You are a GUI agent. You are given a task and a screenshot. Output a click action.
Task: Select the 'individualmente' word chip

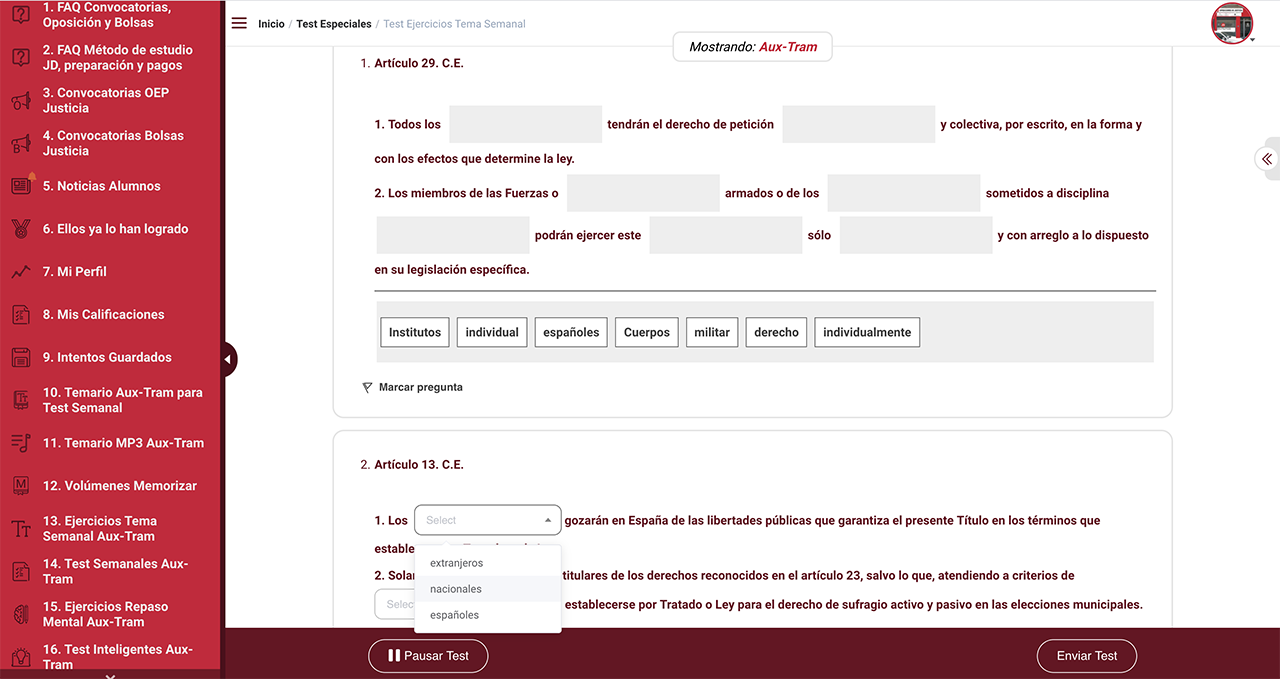[867, 332]
